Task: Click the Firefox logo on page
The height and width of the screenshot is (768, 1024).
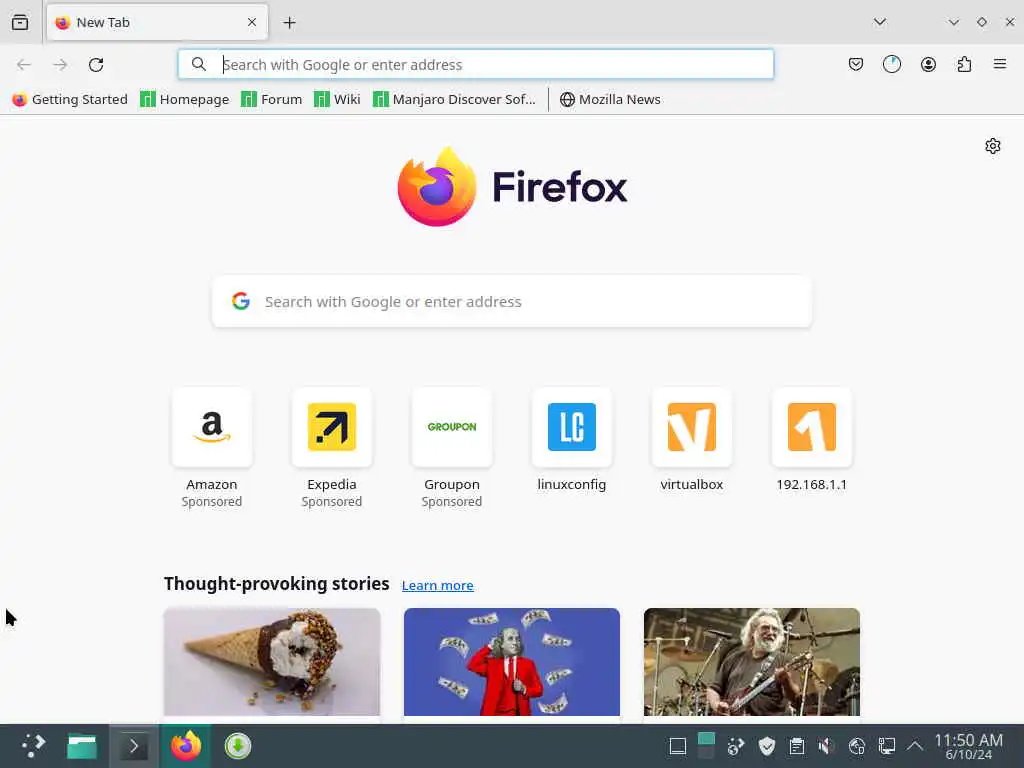Action: point(512,187)
